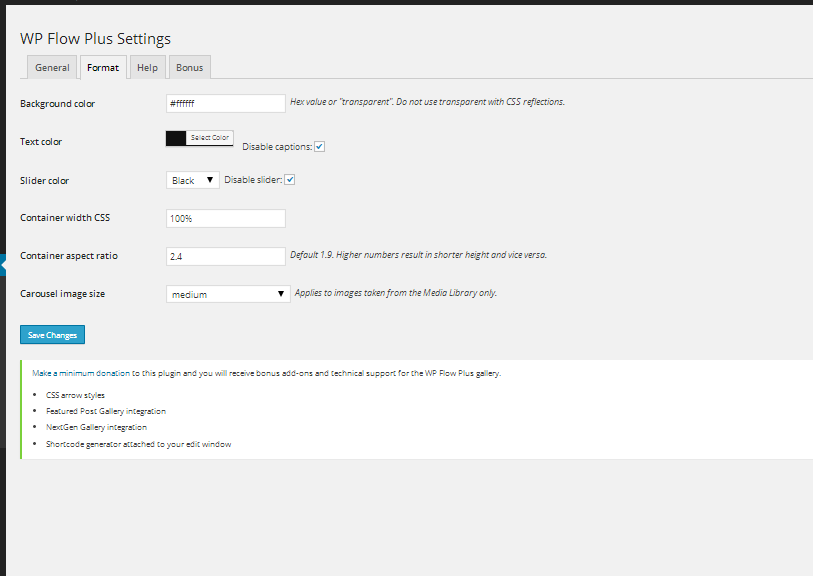Click the black text color swatch
This screenshot has width=813, height=576.
point(176,138)
